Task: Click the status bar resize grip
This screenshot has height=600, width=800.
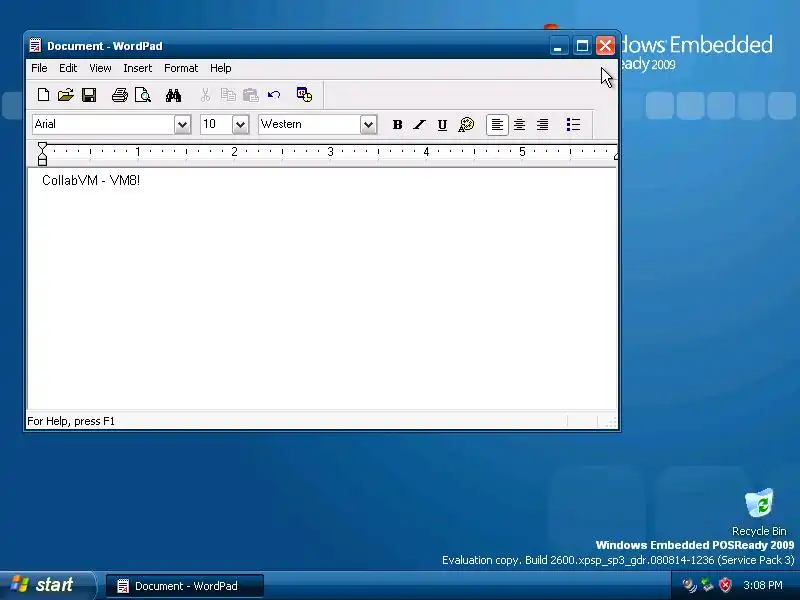Action: point(611,422)
